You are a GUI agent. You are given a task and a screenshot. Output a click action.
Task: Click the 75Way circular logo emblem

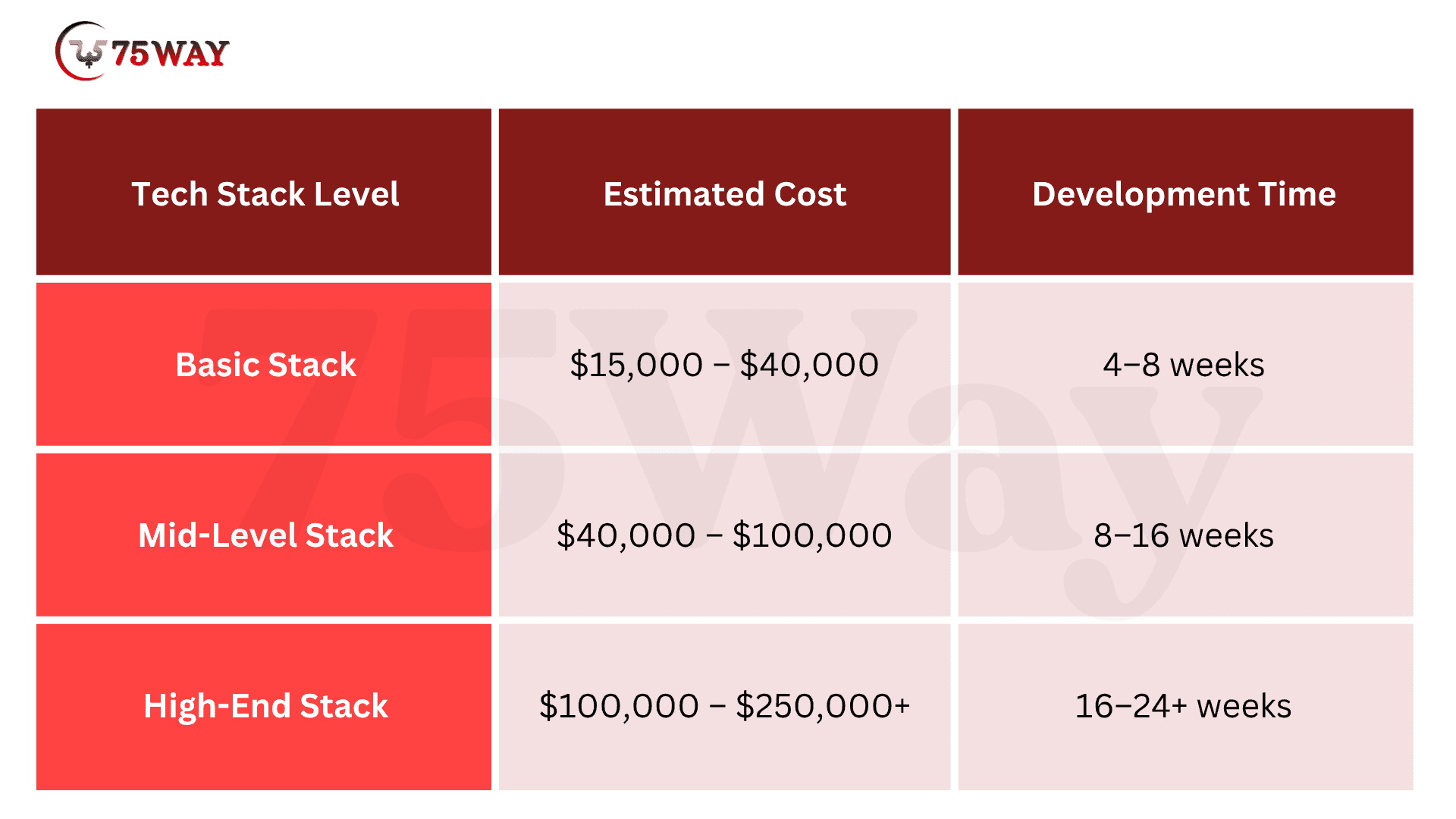click(83, 52)
